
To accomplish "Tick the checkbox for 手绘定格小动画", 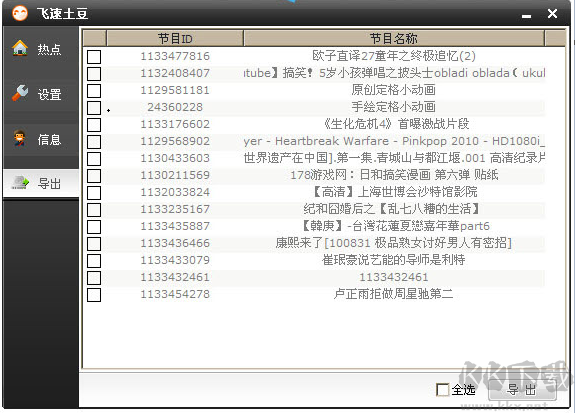I will pos(94,108).
